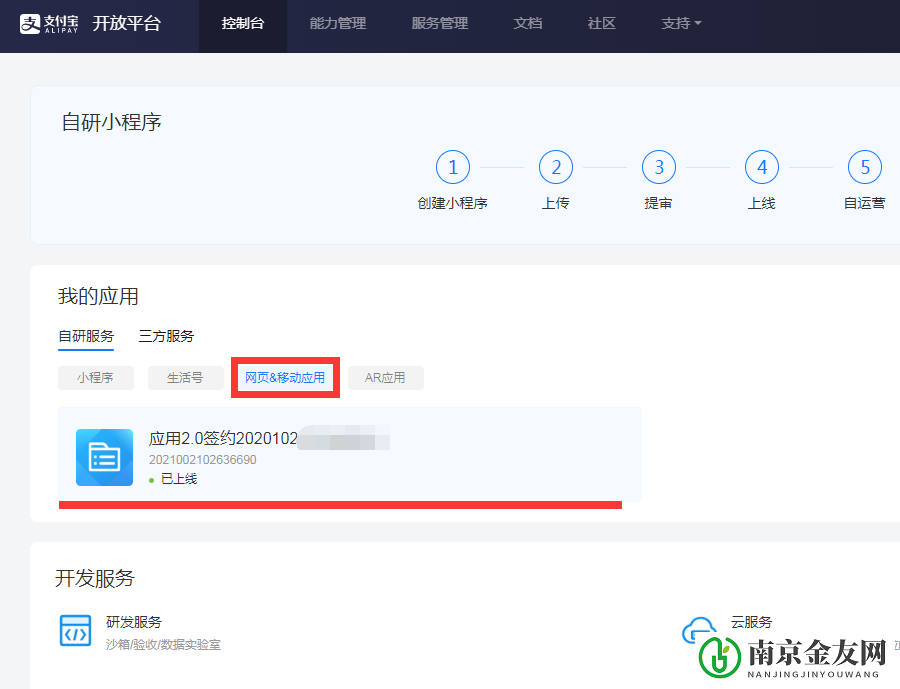Click step 3 提审 circle
900x689 pixels.
(658, 167)
